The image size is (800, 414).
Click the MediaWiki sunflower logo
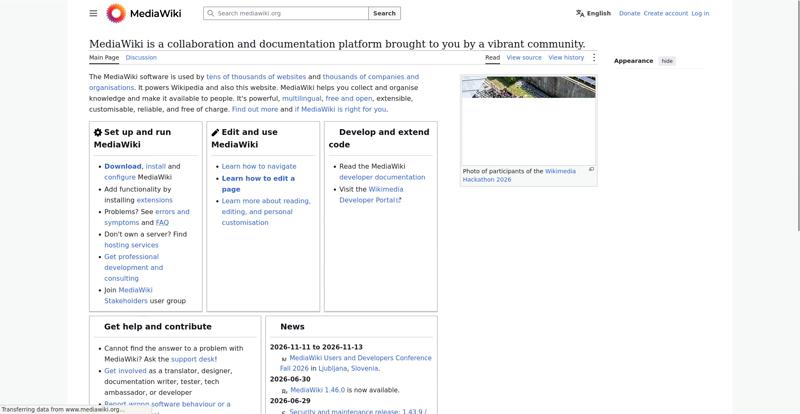(116, 13)
